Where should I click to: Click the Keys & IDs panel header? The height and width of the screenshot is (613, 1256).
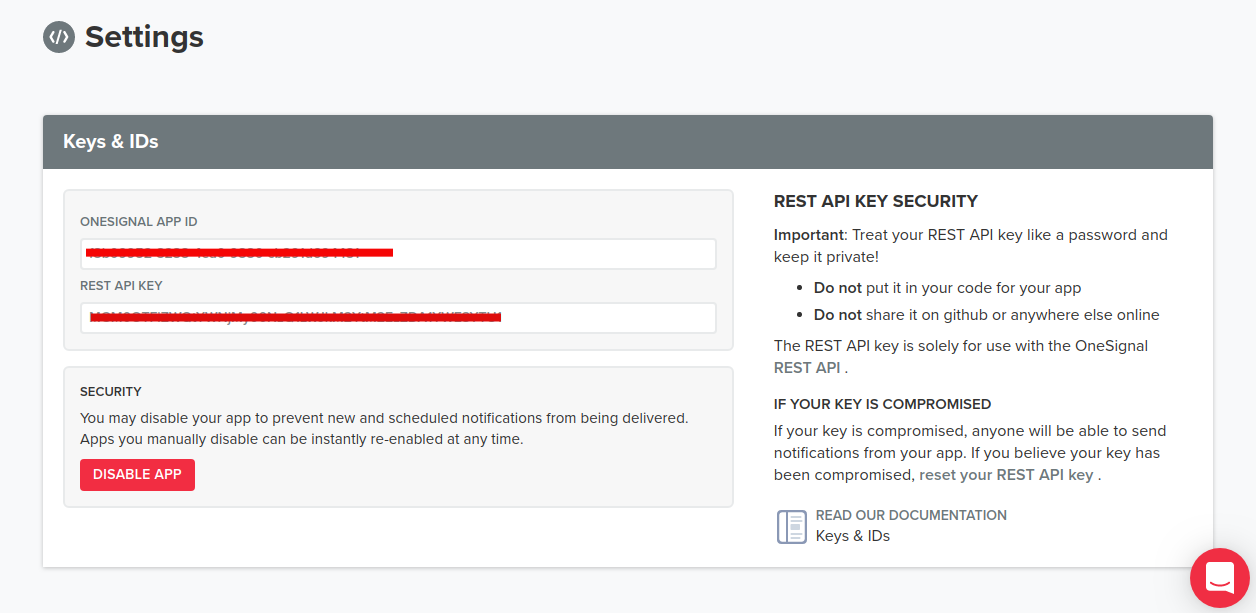coord(628,142)
